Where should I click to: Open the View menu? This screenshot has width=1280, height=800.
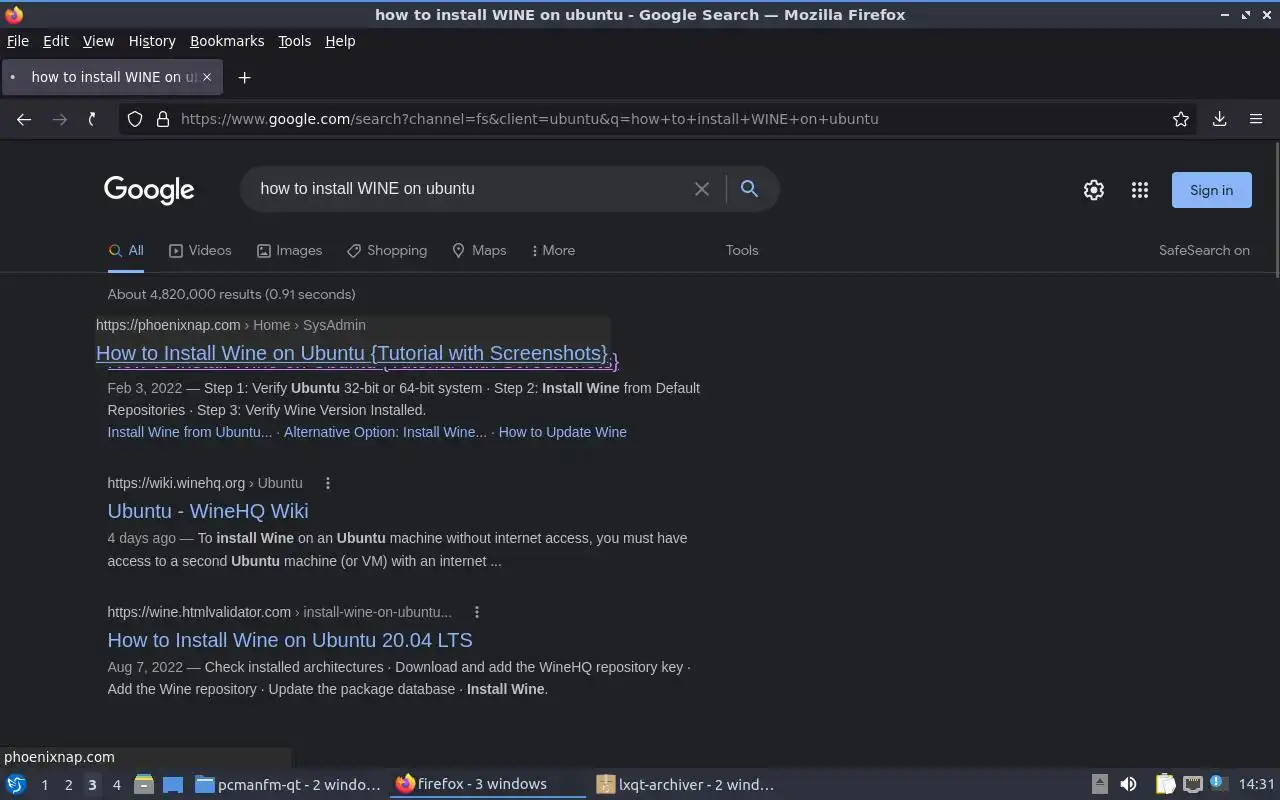click(x=98, y=41)
